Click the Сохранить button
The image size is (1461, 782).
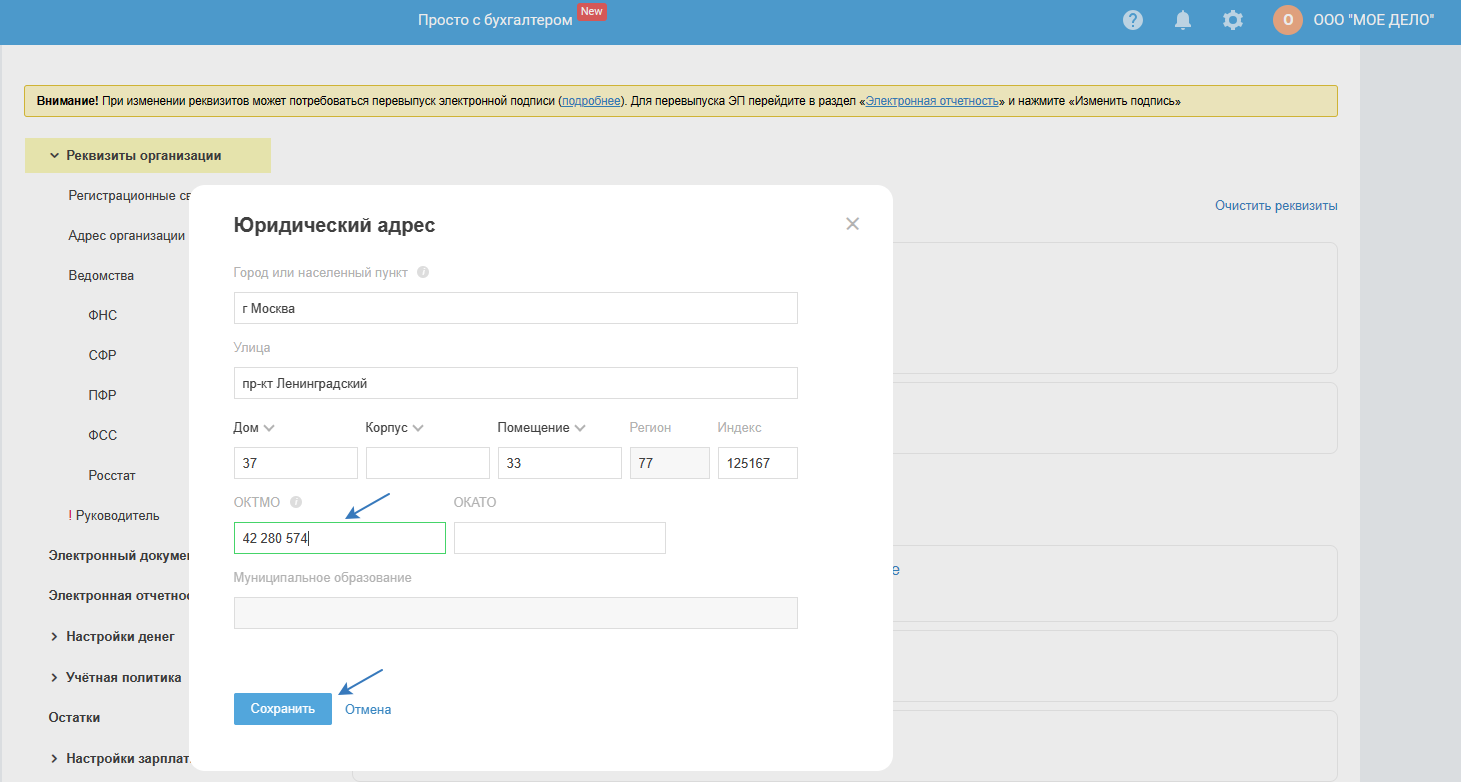coord(283,709)
